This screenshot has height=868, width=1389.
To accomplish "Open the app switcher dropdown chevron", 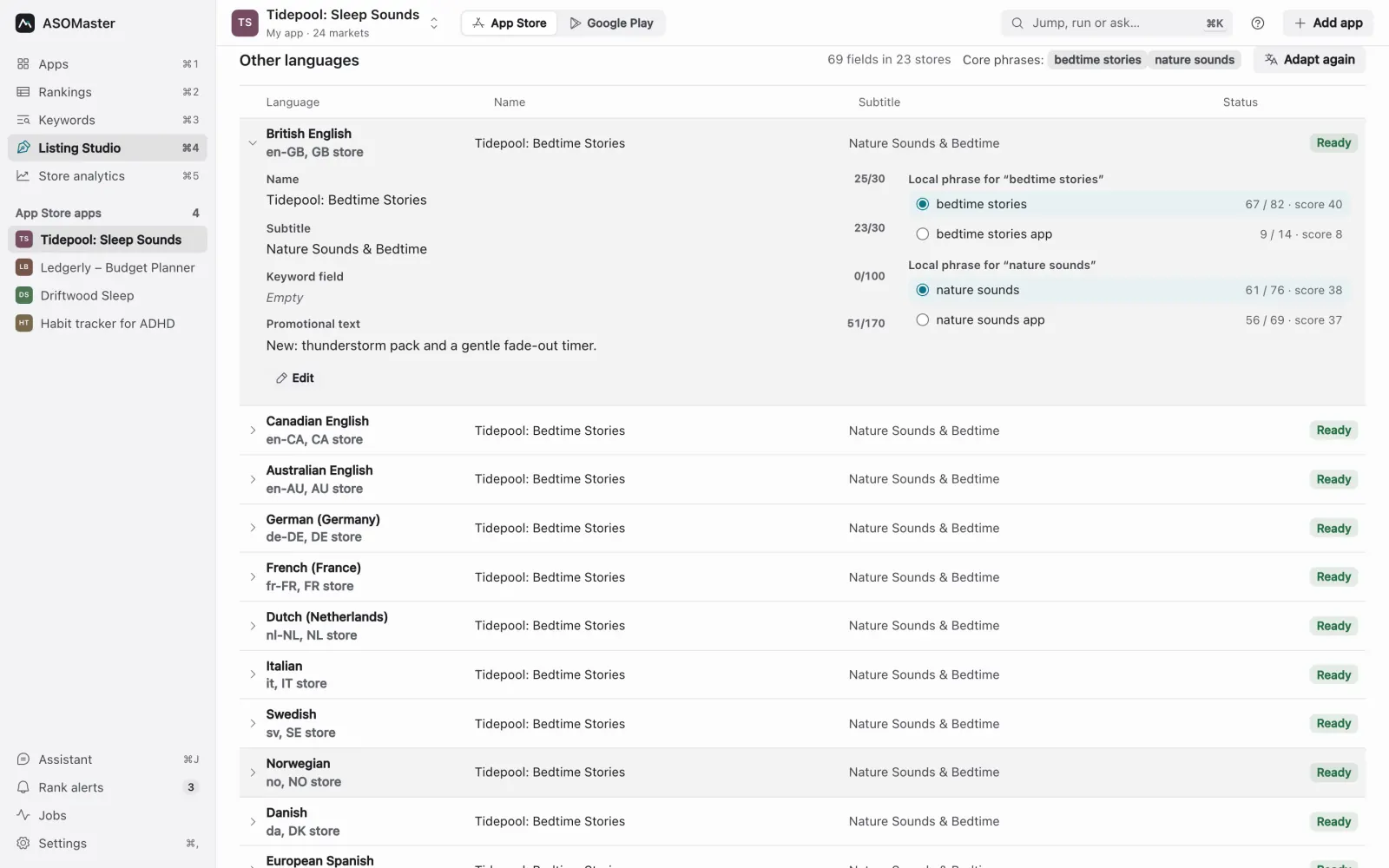I will 434,23.
